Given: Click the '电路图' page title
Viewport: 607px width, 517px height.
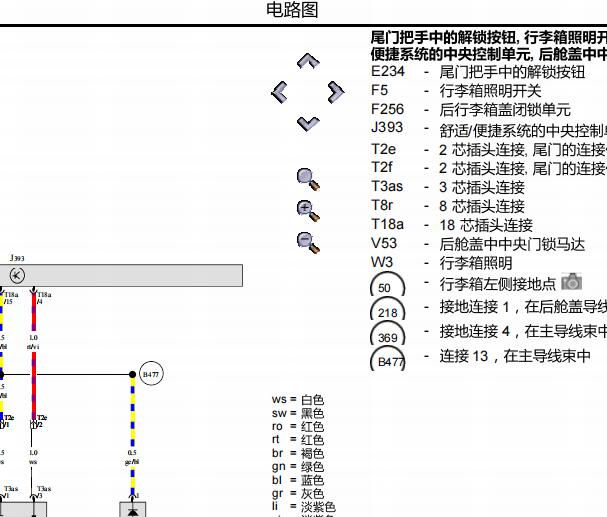Looking at the screenshot, I should [292, 10].
